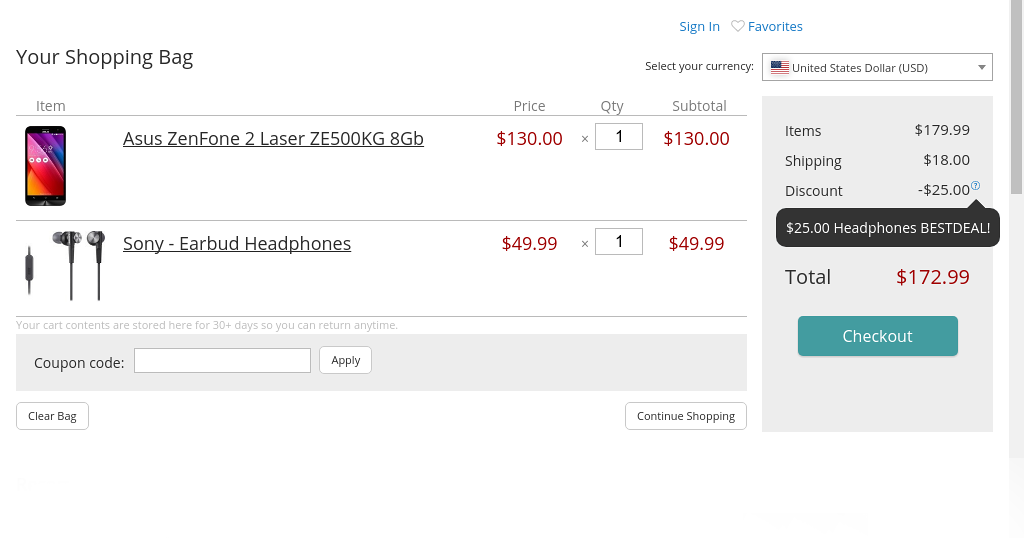Click the Clear Bag button
The width and height of the screenshot is (1024, 538).
pos(52,416)
